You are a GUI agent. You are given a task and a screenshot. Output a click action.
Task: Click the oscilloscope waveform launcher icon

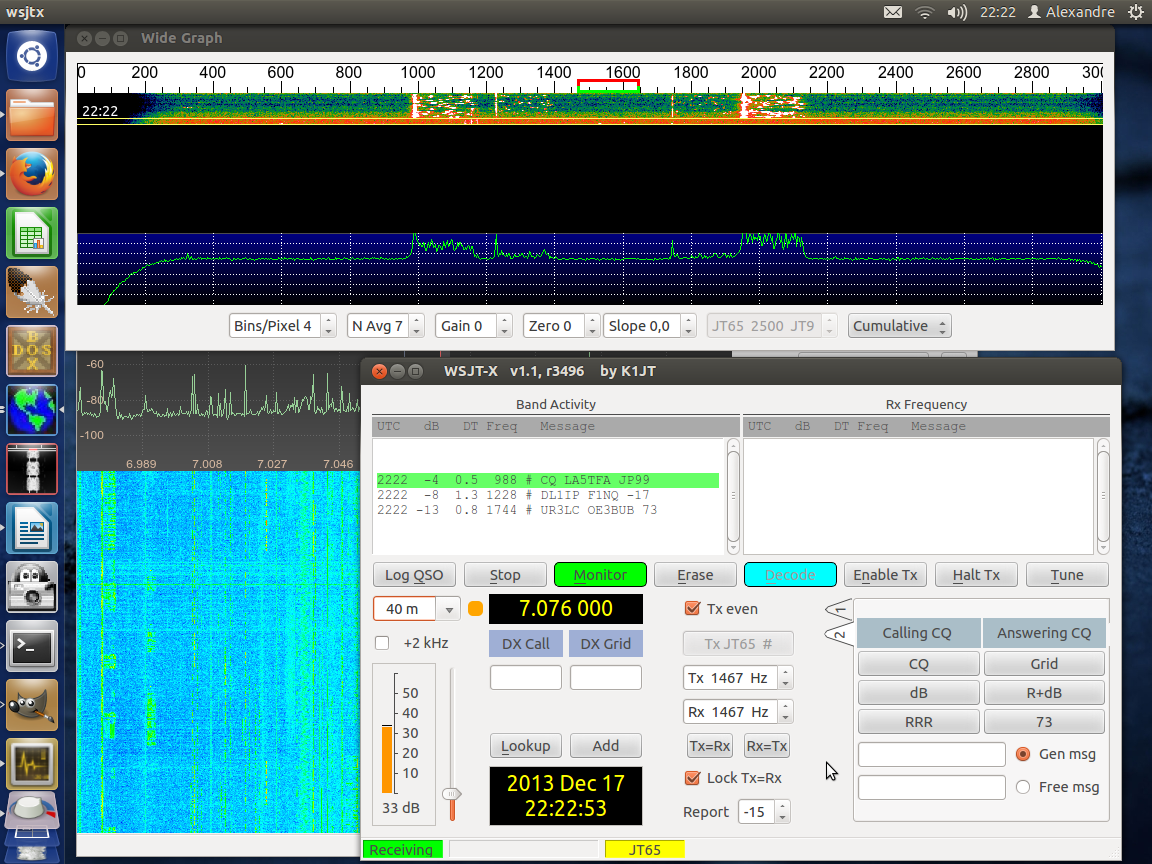[32, 763]
